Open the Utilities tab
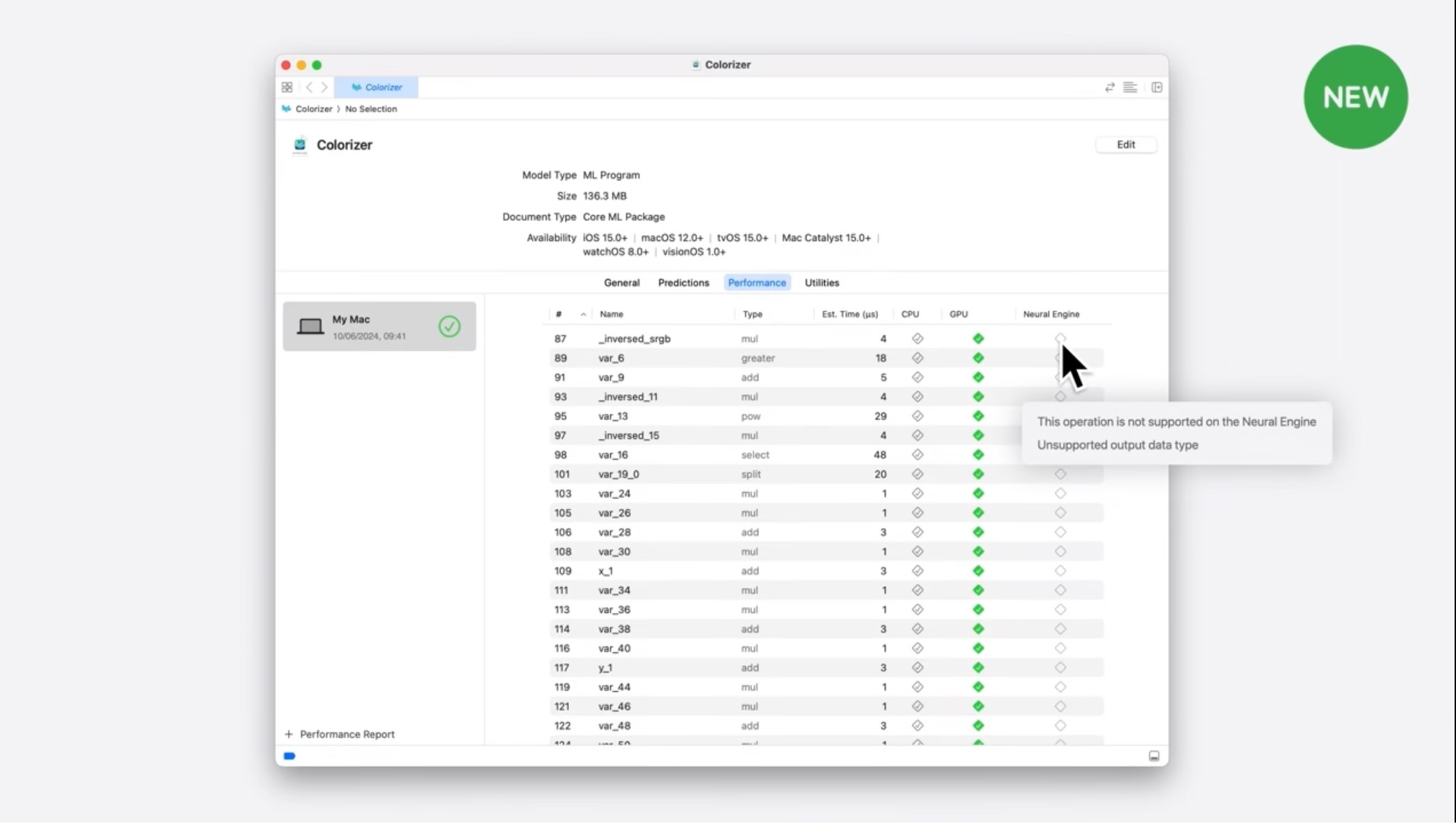The image size is (1456, 824). (821, 283)
